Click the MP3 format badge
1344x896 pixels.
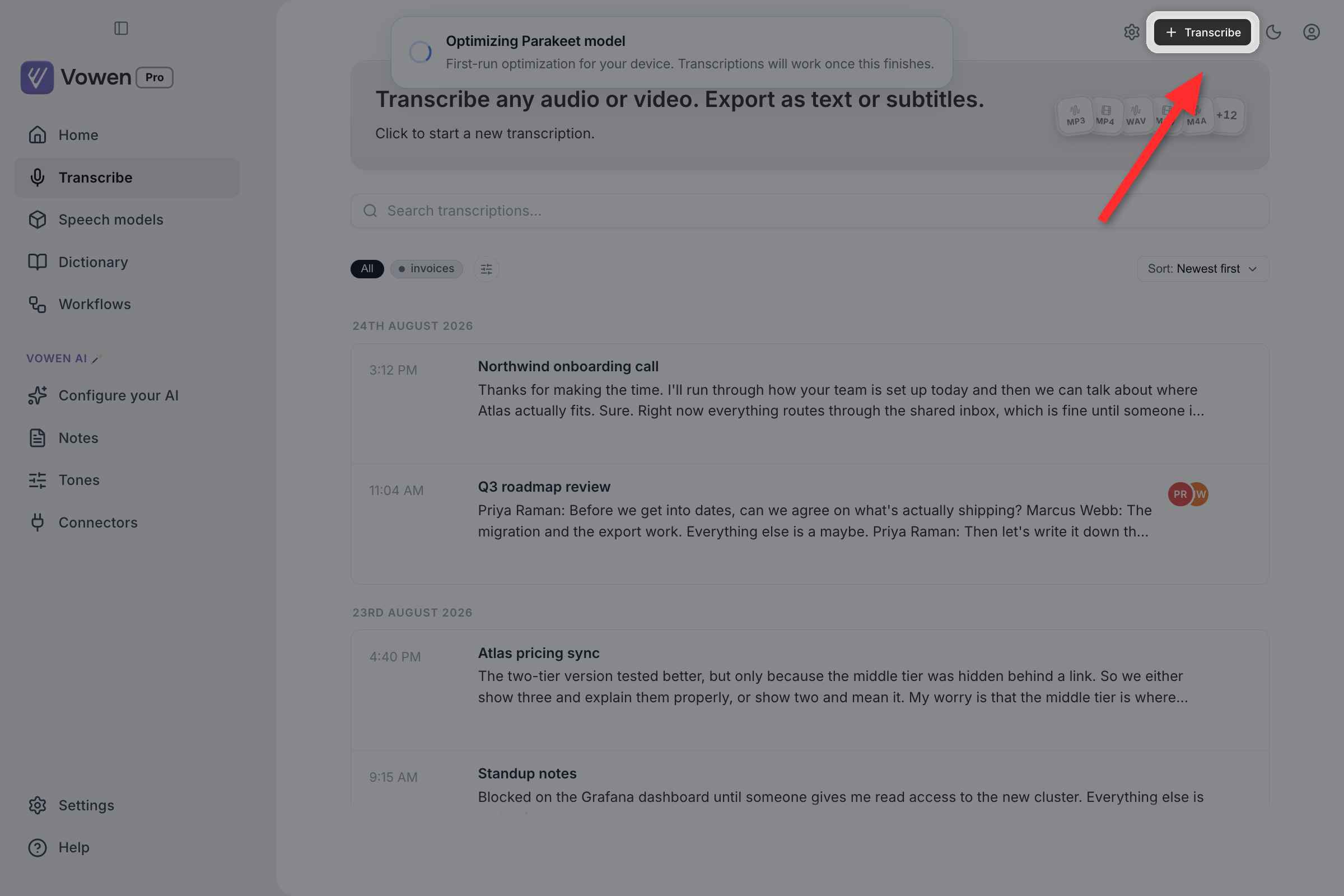click(1075, 115)
